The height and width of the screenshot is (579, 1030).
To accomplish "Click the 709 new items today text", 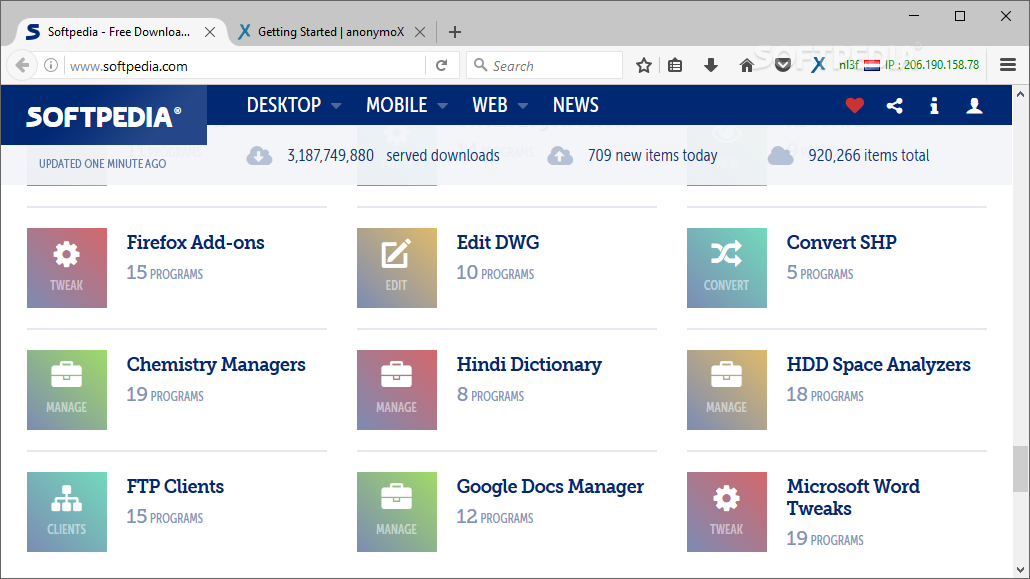I will (x=652, y=156).
